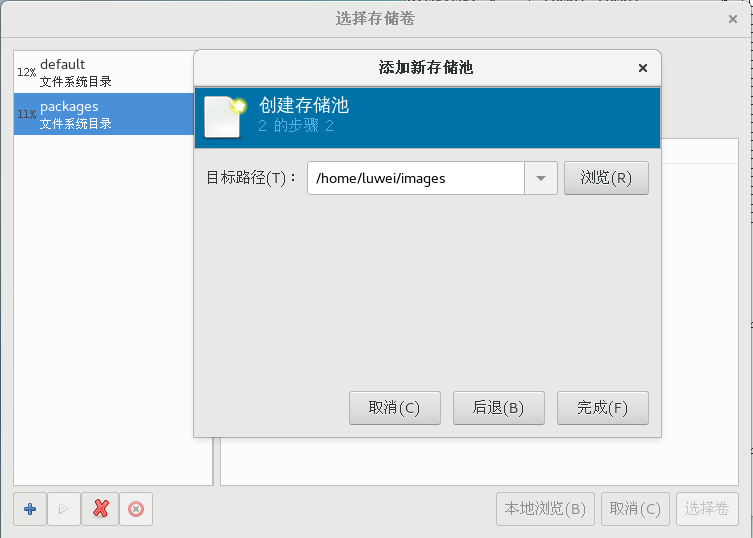Click 取消(C) in the add pool dialog
Image resolution: width=753 pixels, height=538 pixels.
coord(395,408)
